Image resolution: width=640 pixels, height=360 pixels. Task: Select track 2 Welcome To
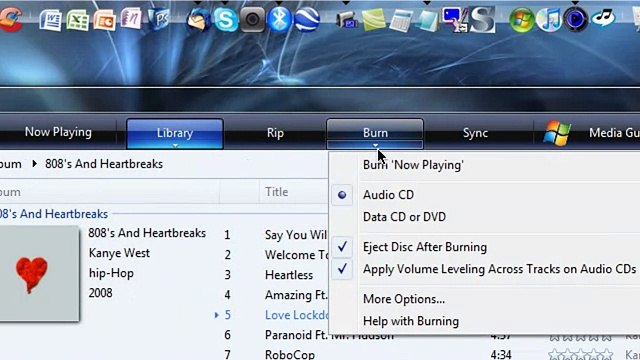tap(296, 255)
